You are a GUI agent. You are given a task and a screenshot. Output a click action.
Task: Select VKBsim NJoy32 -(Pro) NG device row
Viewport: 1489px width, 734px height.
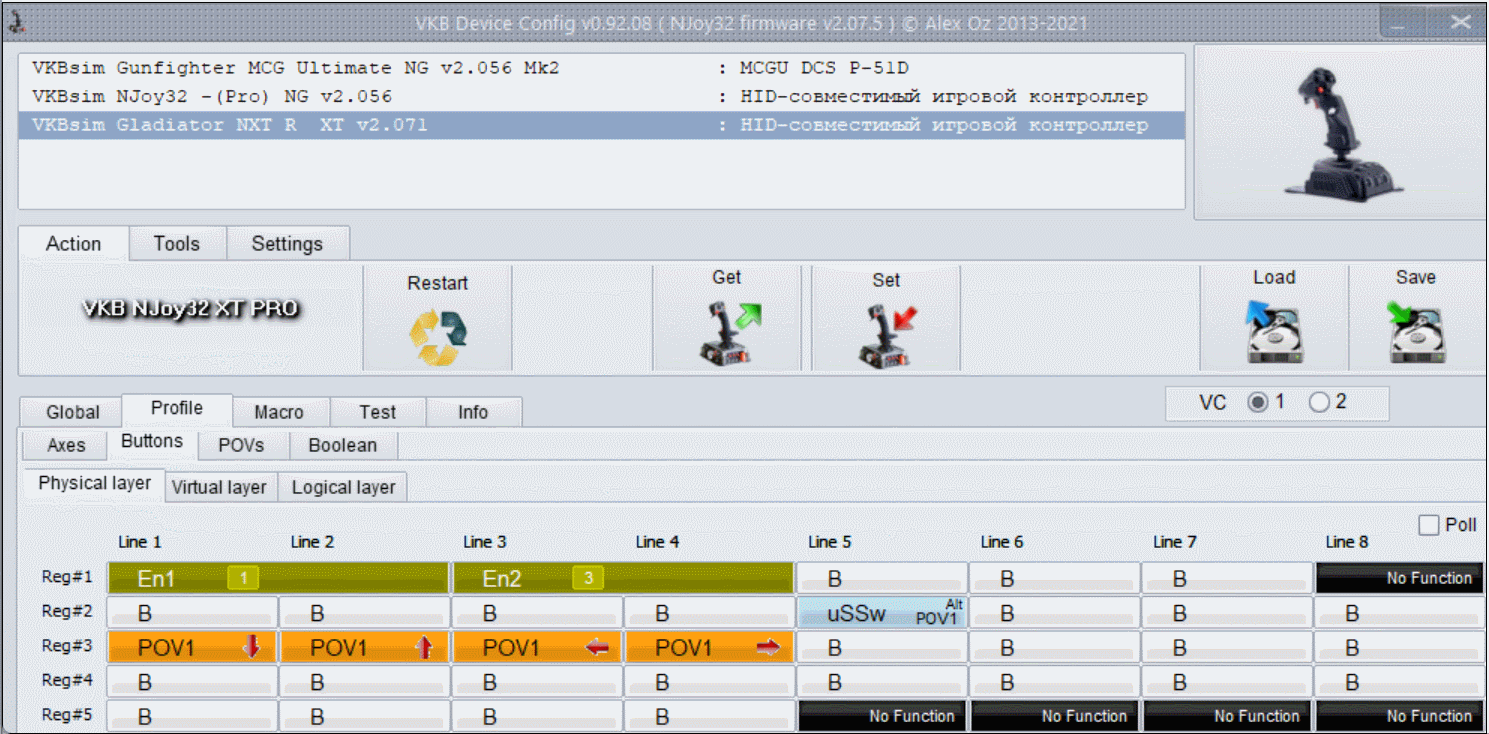coord(601,97)
